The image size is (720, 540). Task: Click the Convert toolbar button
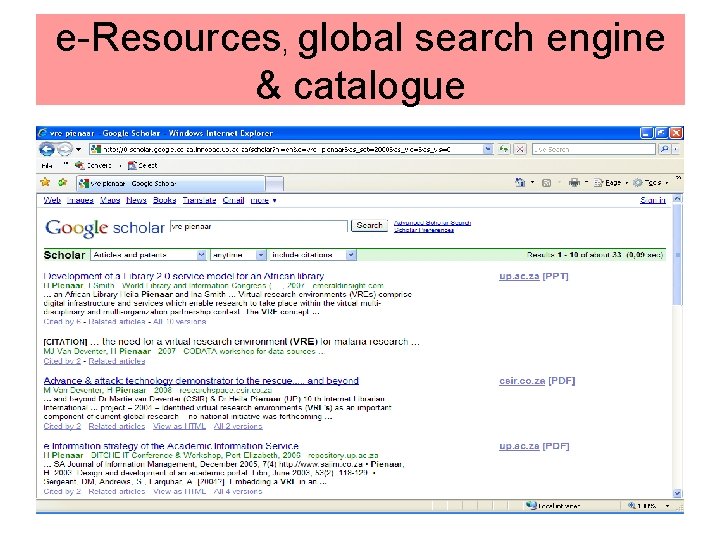tap(94, 165)
